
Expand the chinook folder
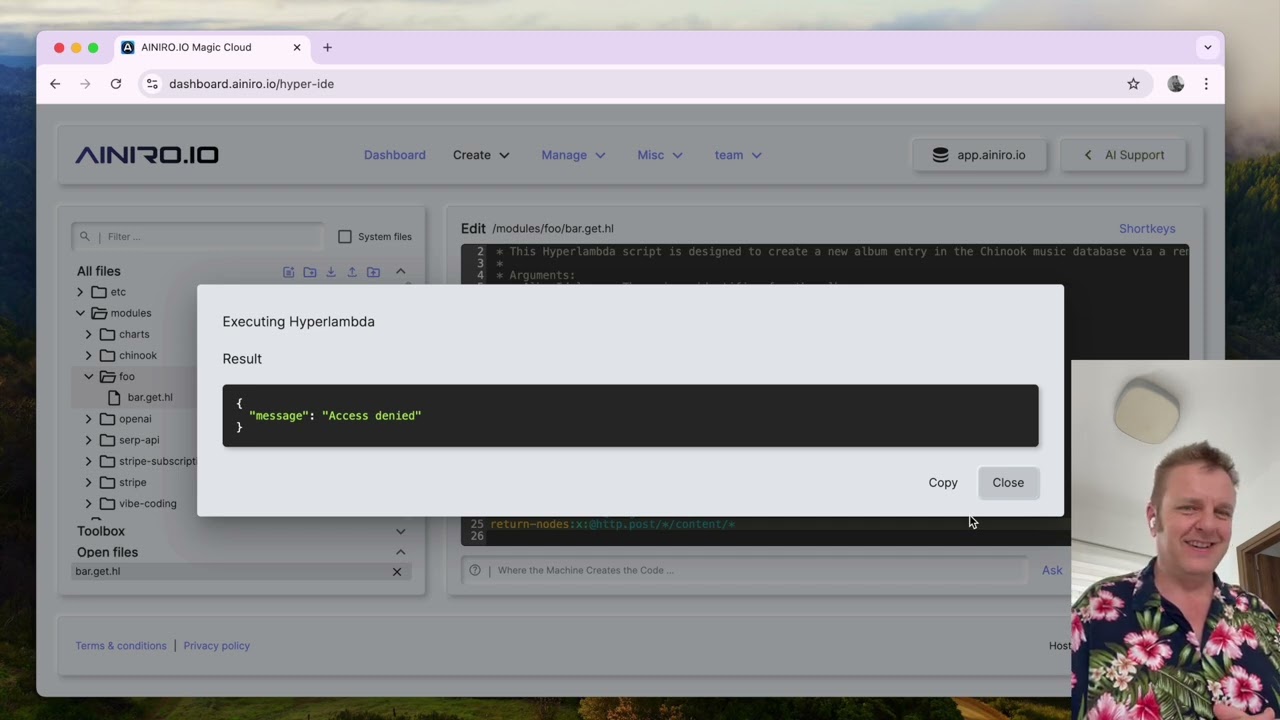coord(88,355)
